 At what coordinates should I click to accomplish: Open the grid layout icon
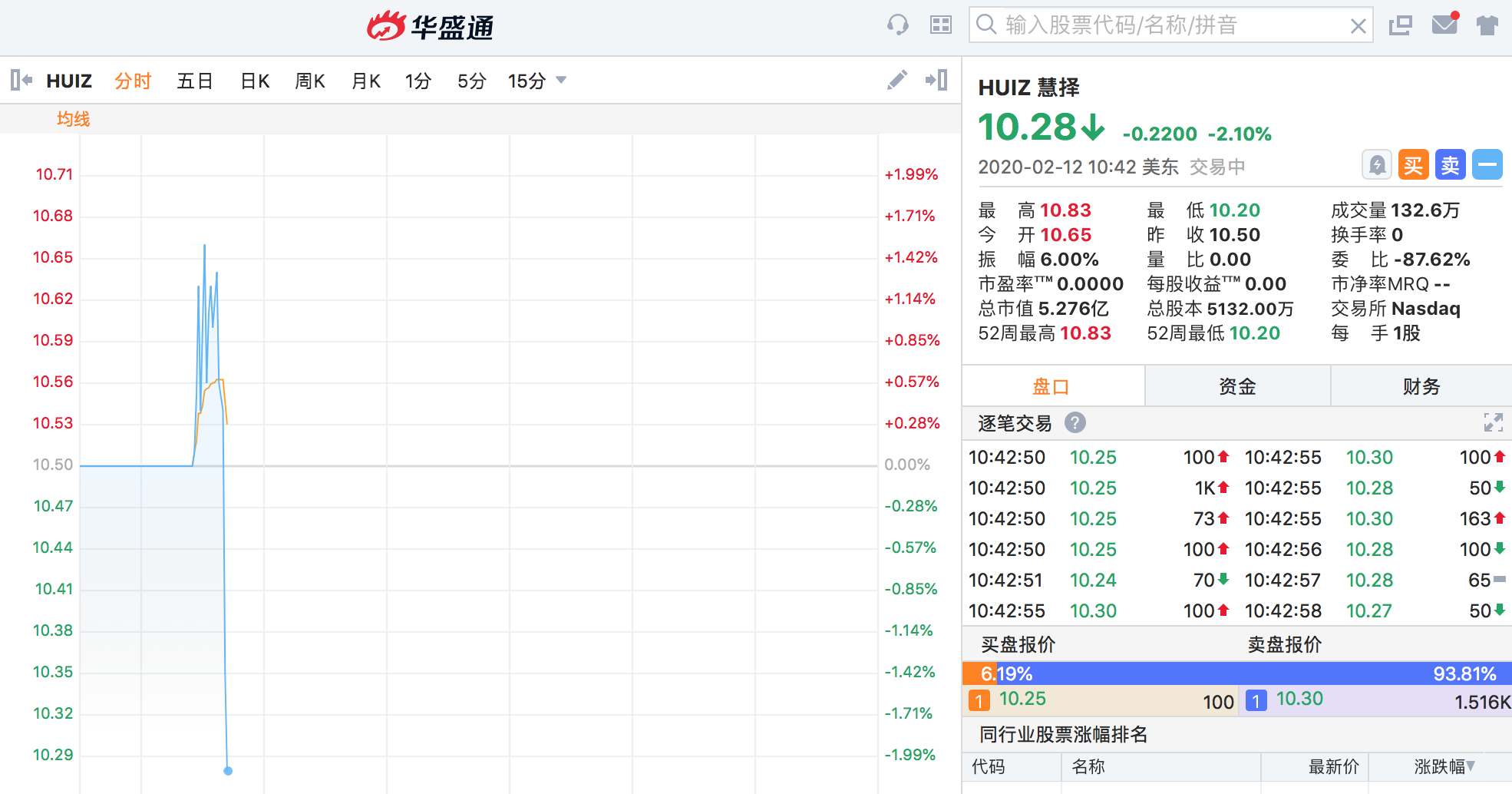940,25
